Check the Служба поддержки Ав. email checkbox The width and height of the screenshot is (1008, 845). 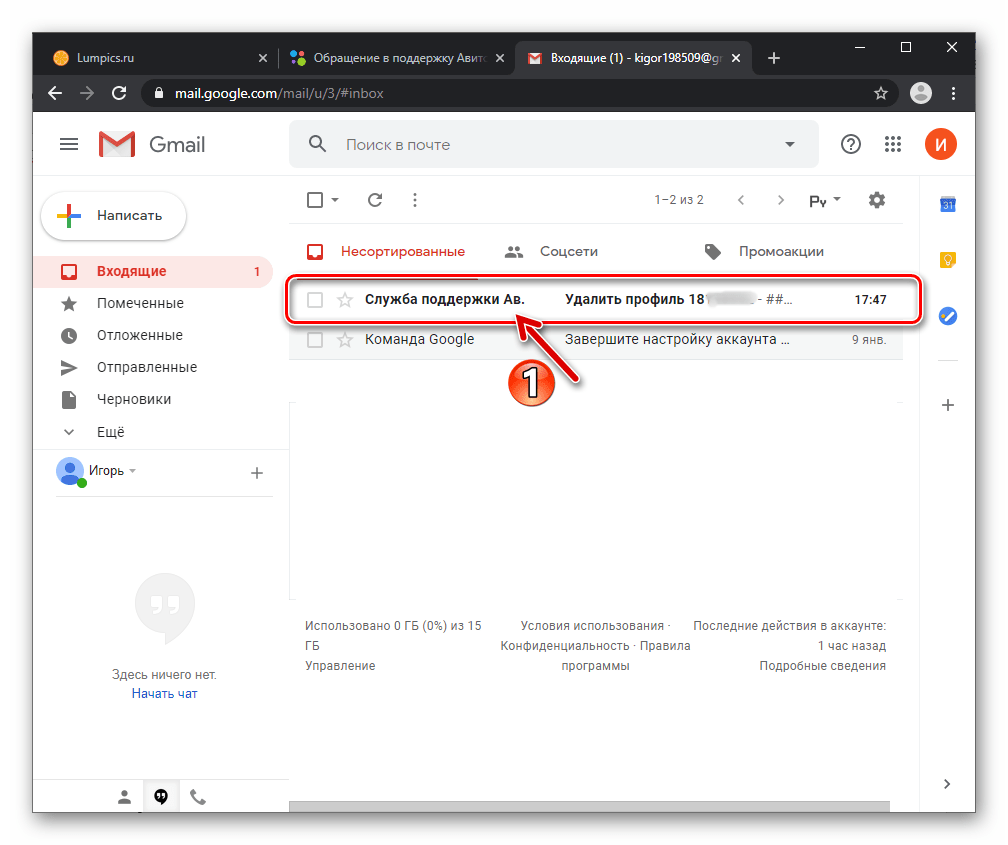[x=315, y=300]
